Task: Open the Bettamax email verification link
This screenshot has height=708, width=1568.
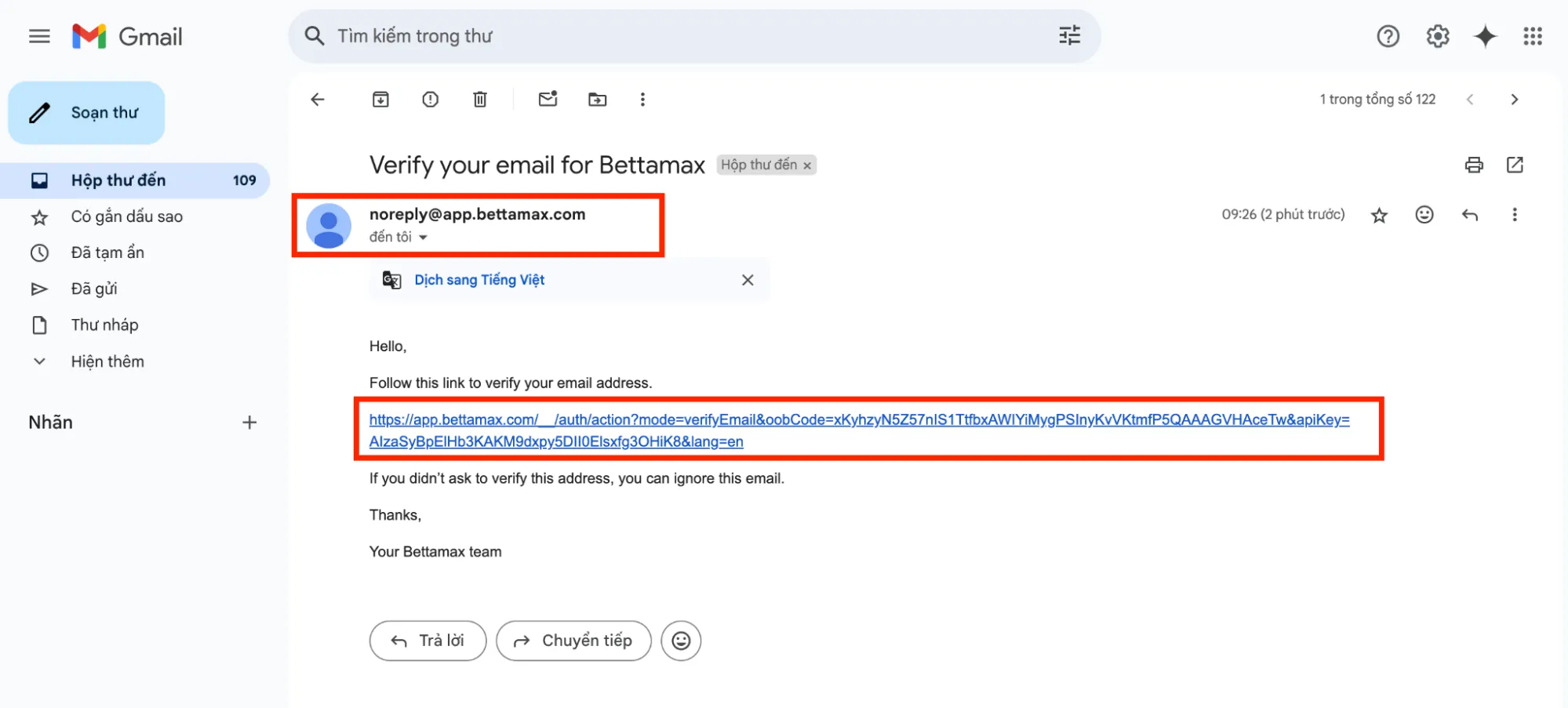Action: [859, 420]
